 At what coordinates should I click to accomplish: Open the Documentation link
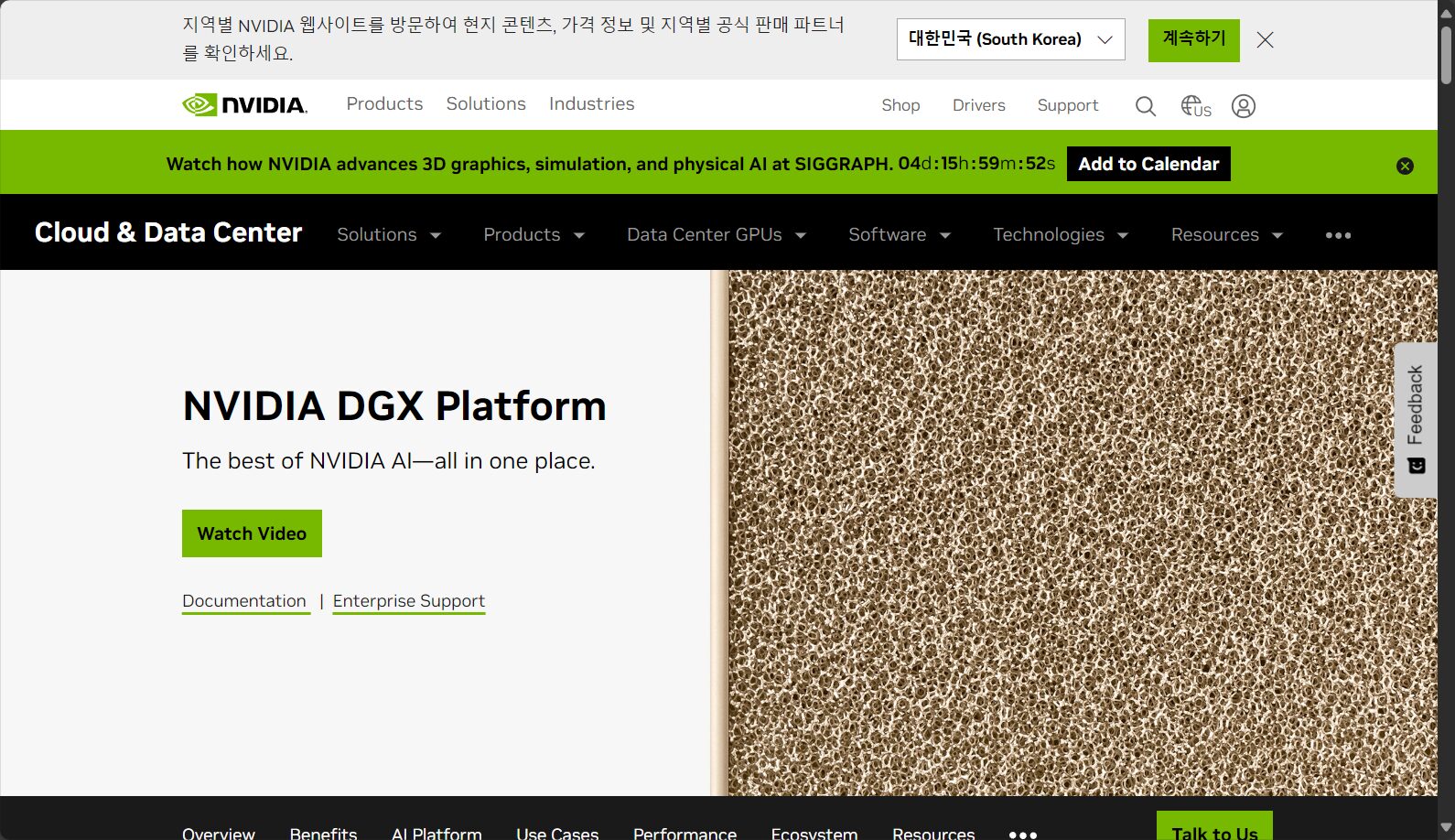244,601
